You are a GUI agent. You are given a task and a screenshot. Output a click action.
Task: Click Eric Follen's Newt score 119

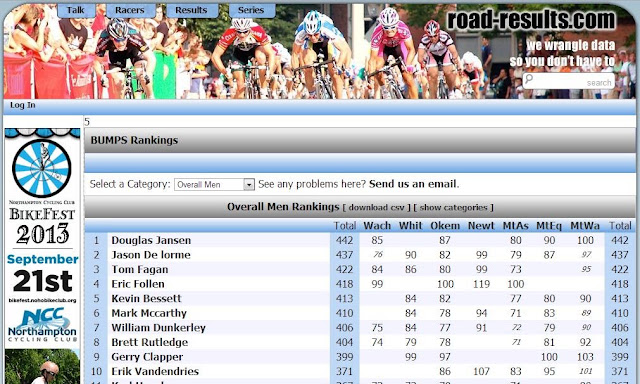[481, 284]
